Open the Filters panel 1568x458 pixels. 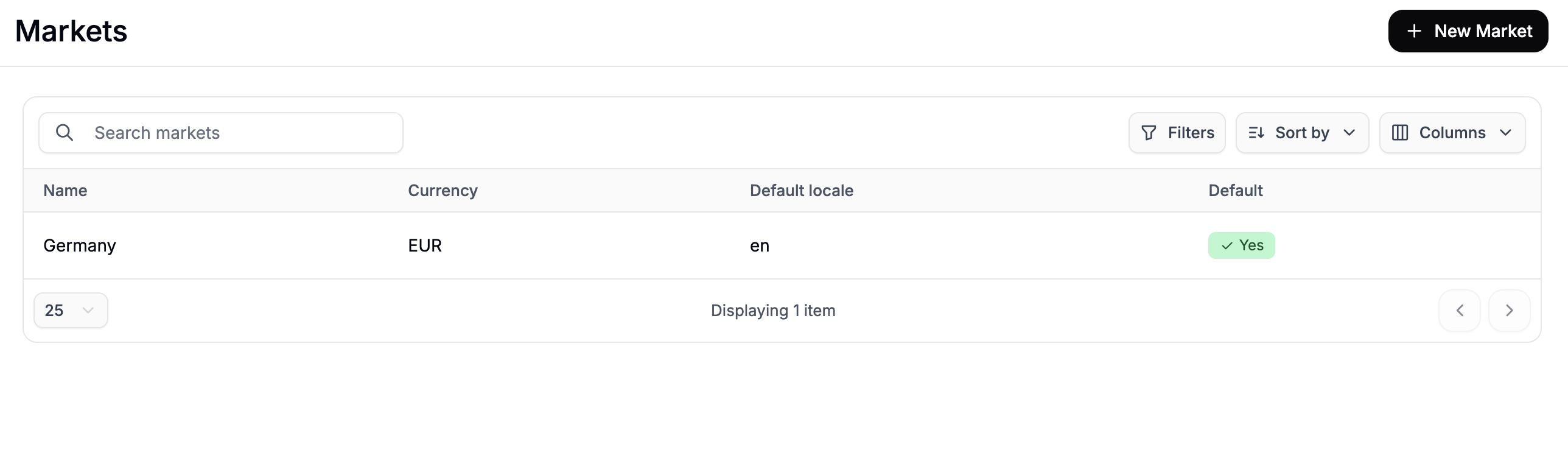[x=1177, y=133]
